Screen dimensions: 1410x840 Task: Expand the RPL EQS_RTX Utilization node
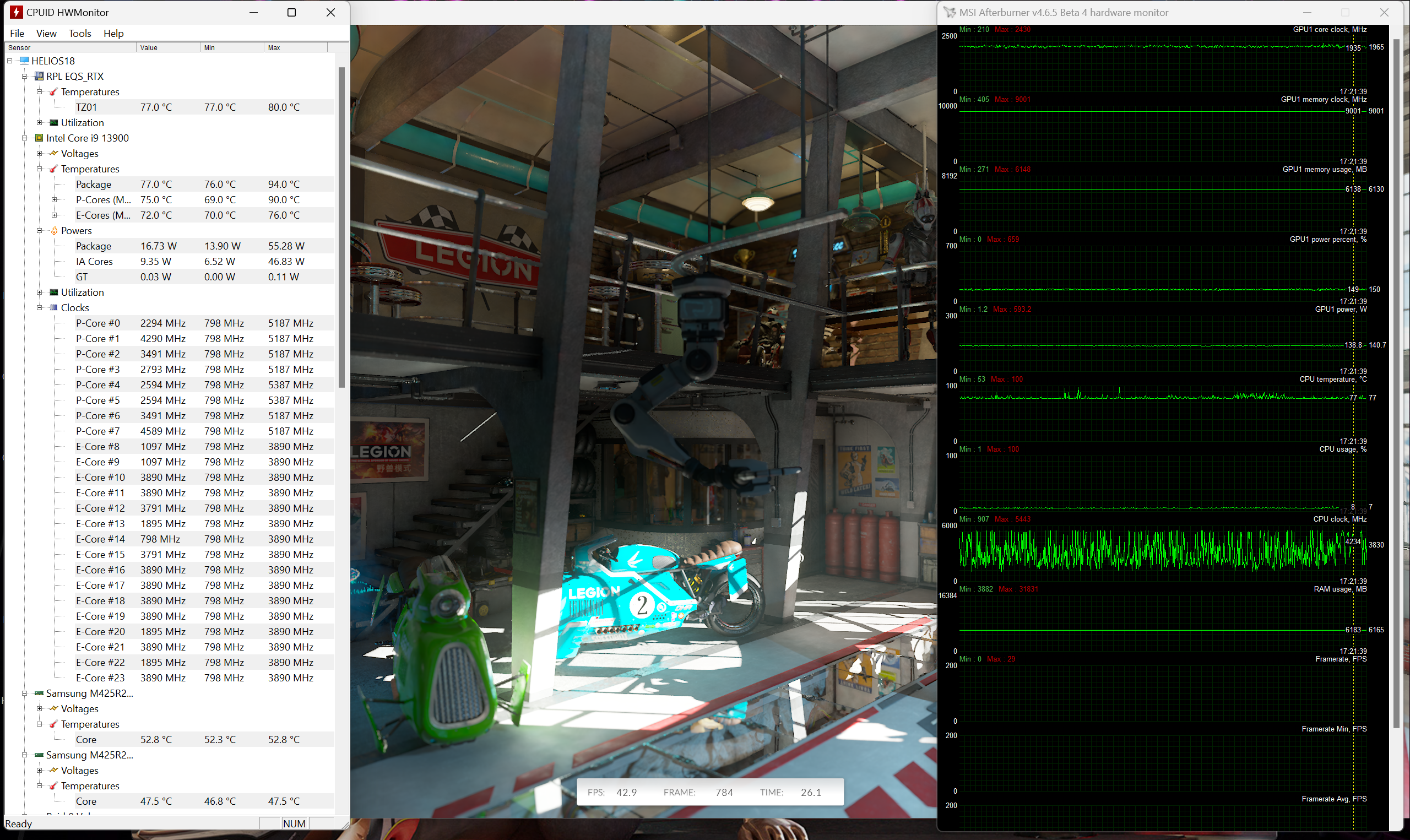tap(40, 122)
